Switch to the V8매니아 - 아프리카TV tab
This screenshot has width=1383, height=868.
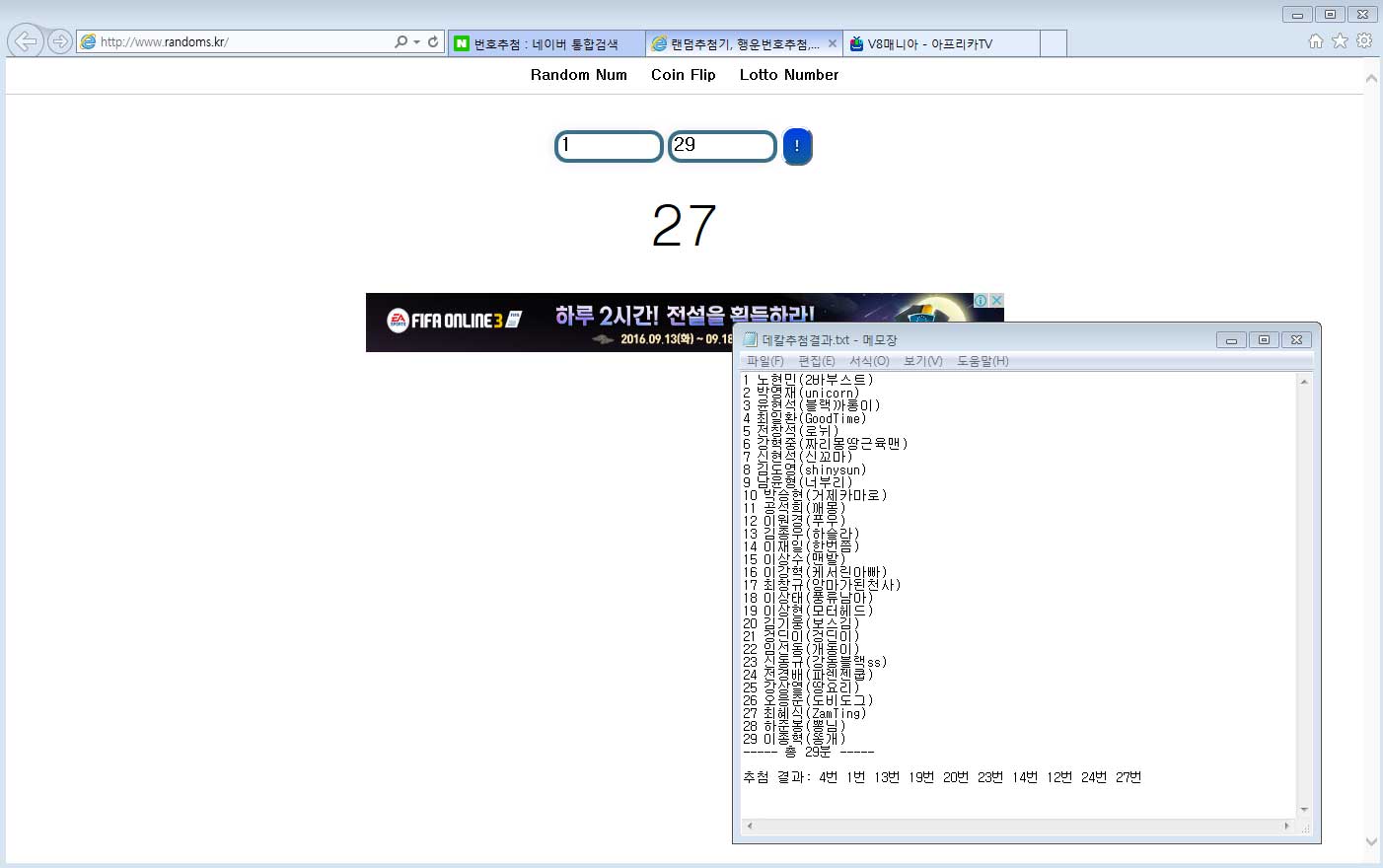pyautogui.click(x=941, y=43)
